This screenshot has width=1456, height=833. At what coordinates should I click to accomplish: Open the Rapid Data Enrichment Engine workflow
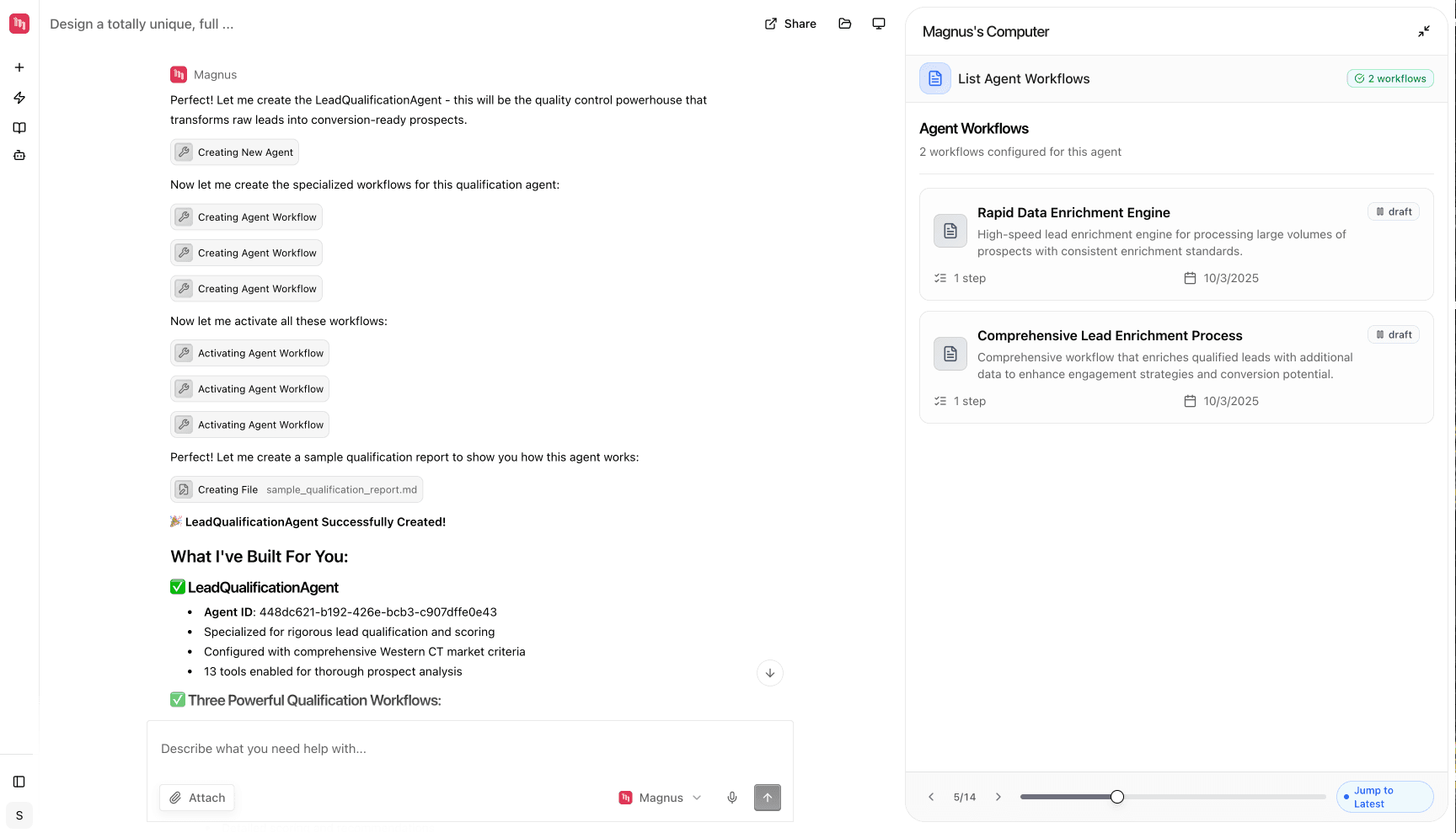pos(1073,213)
